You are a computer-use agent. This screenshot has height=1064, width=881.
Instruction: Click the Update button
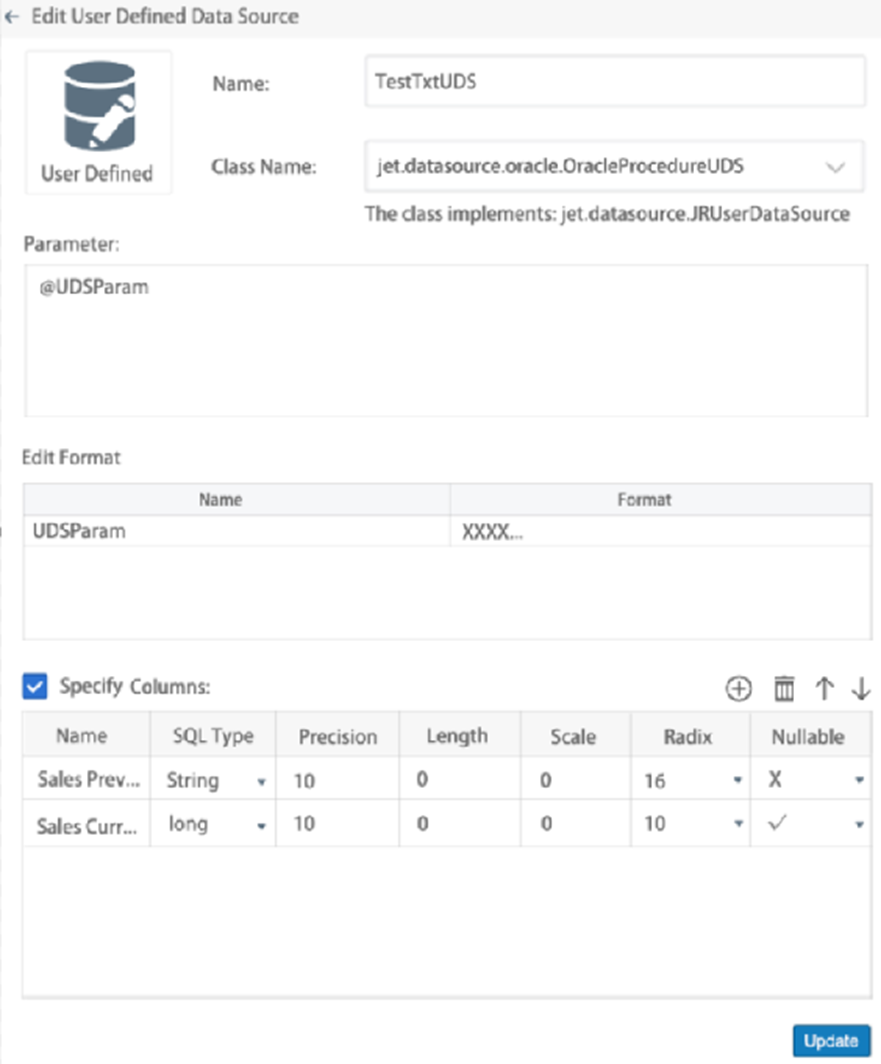[x=832, y=1040]
